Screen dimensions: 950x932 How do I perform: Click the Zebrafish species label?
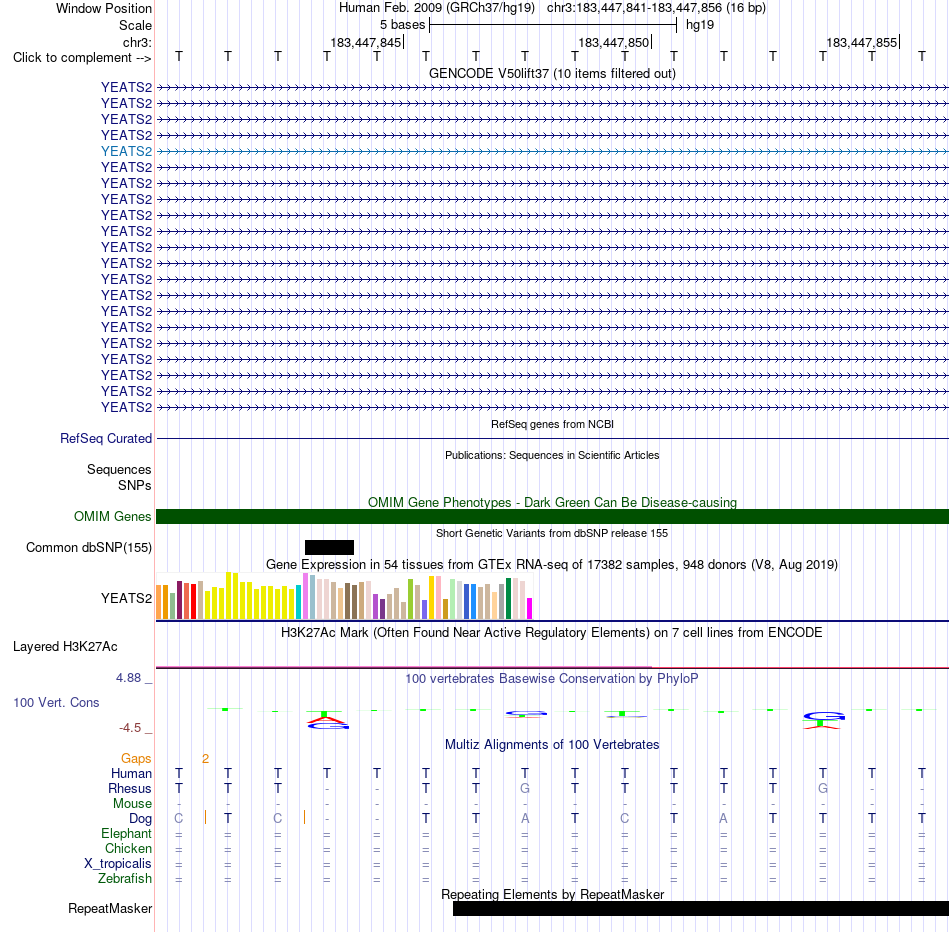point(125,878)
